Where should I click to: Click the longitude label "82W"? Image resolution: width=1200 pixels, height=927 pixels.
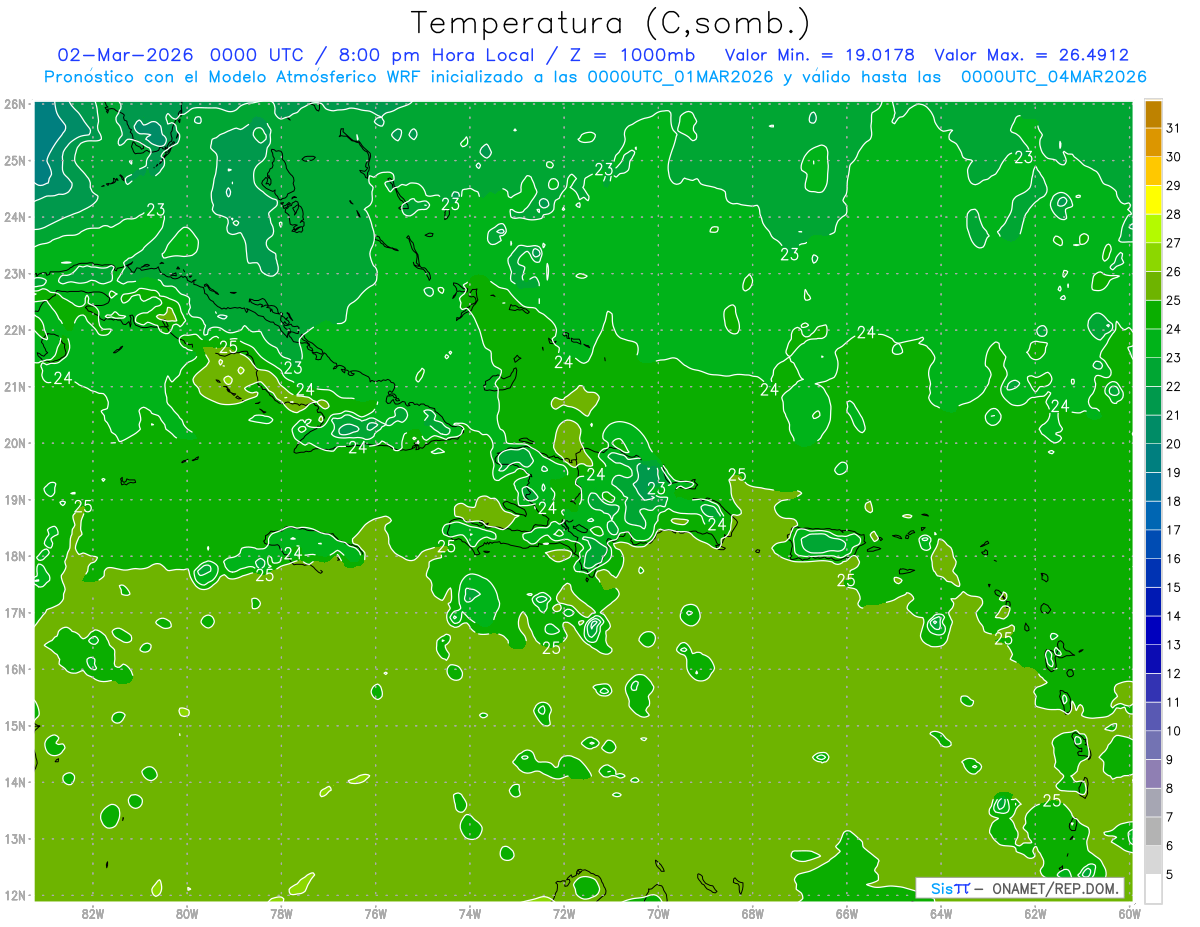pyautogui.click(x=93, y=913)
